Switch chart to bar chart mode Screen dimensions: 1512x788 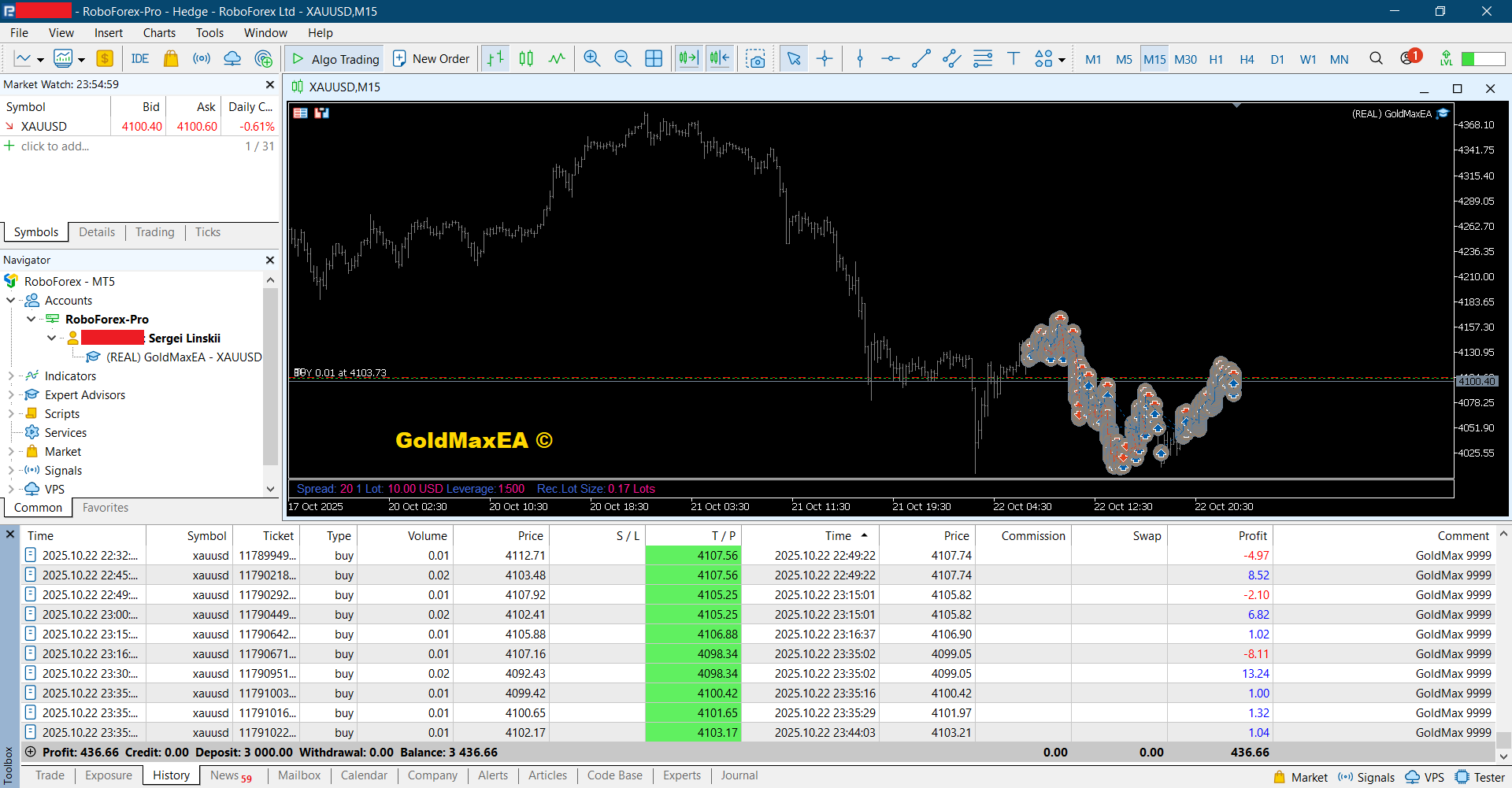(x=495, y=59)
